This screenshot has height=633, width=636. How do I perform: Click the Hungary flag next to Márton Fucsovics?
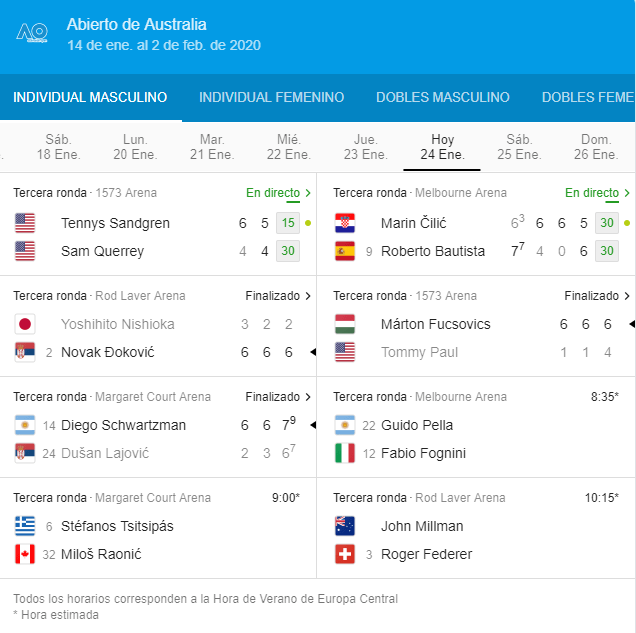[x=345, y=324]
